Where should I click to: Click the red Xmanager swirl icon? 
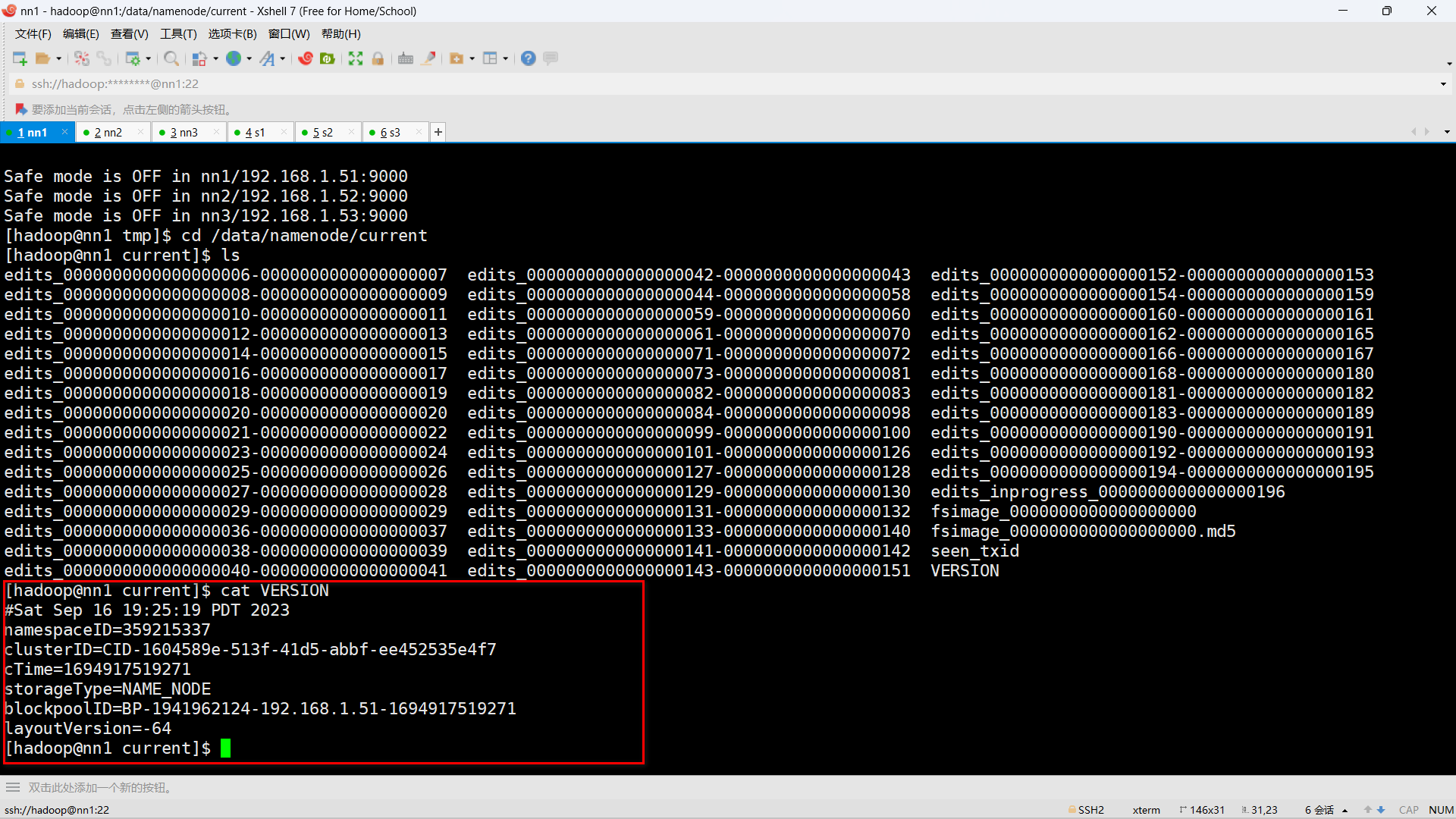point(306,58)
